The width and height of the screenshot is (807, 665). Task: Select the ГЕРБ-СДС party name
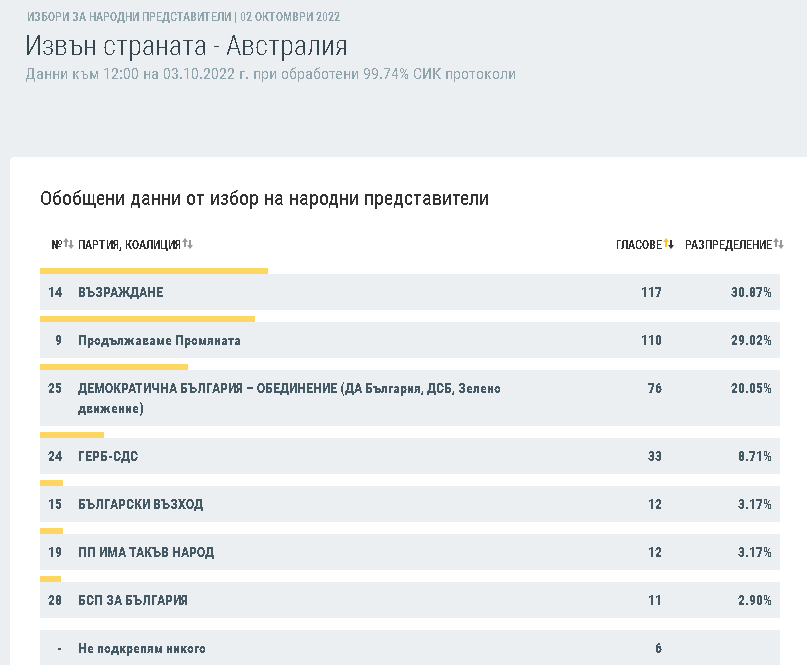108,456
